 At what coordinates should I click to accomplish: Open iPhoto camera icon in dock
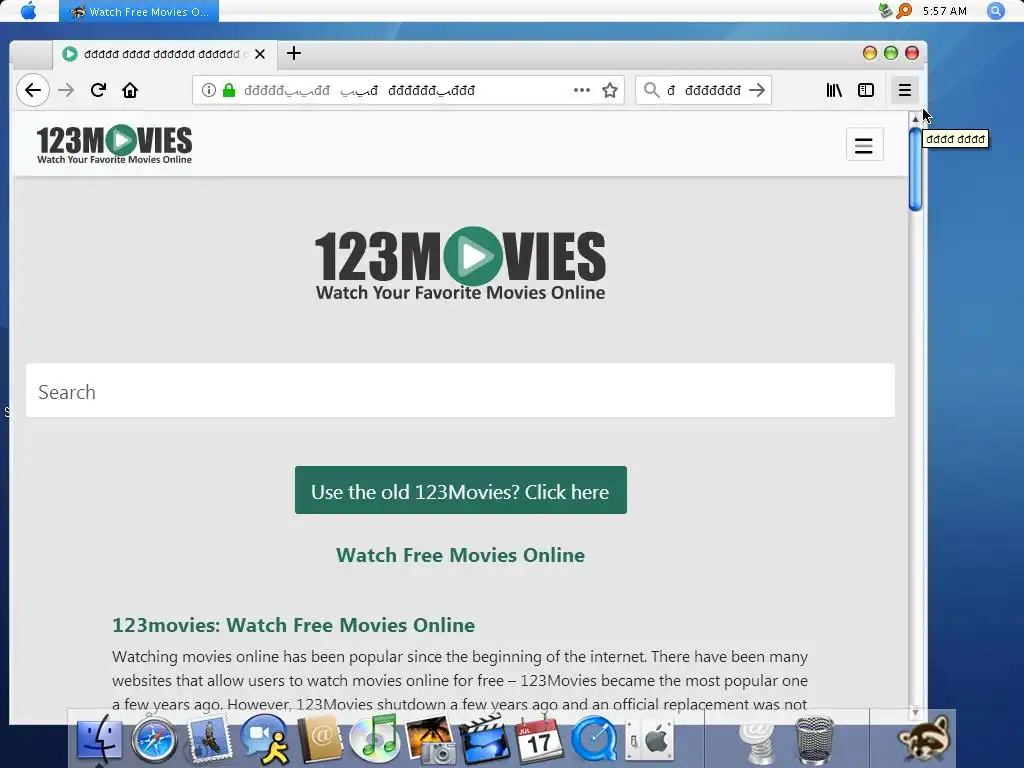click(430, 739)
